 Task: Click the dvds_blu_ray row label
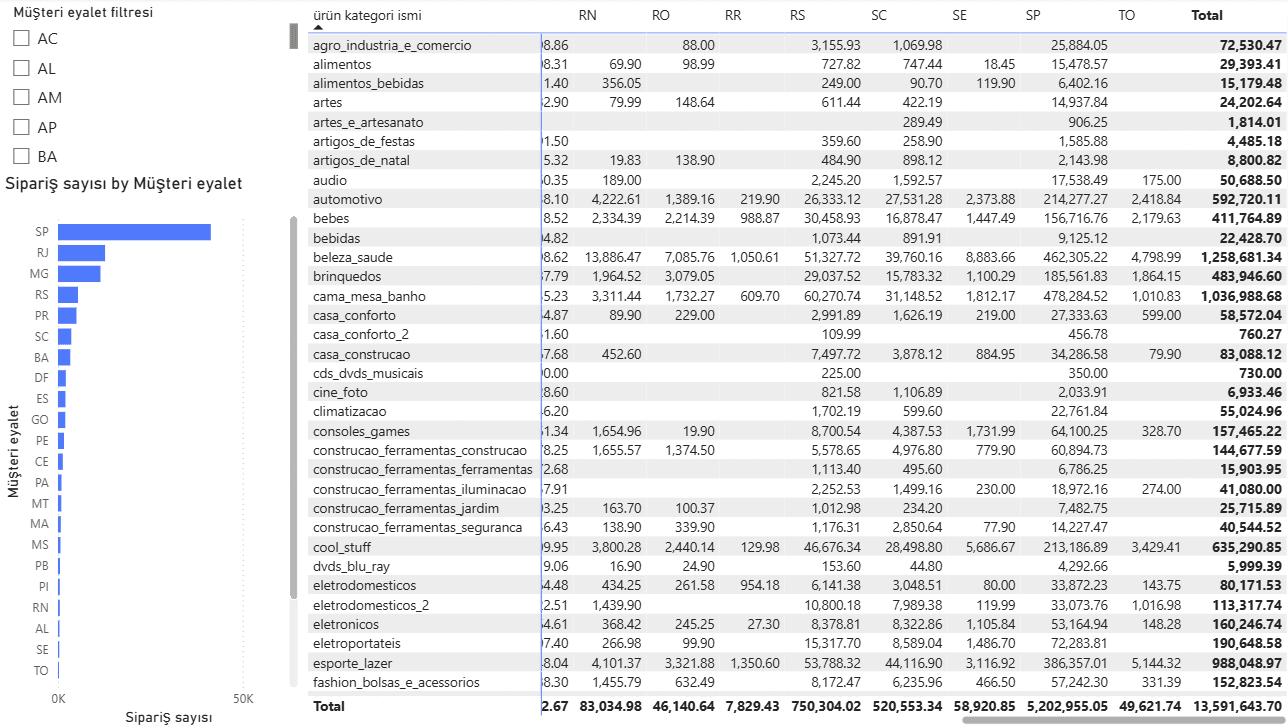click(x=350, y=567)
